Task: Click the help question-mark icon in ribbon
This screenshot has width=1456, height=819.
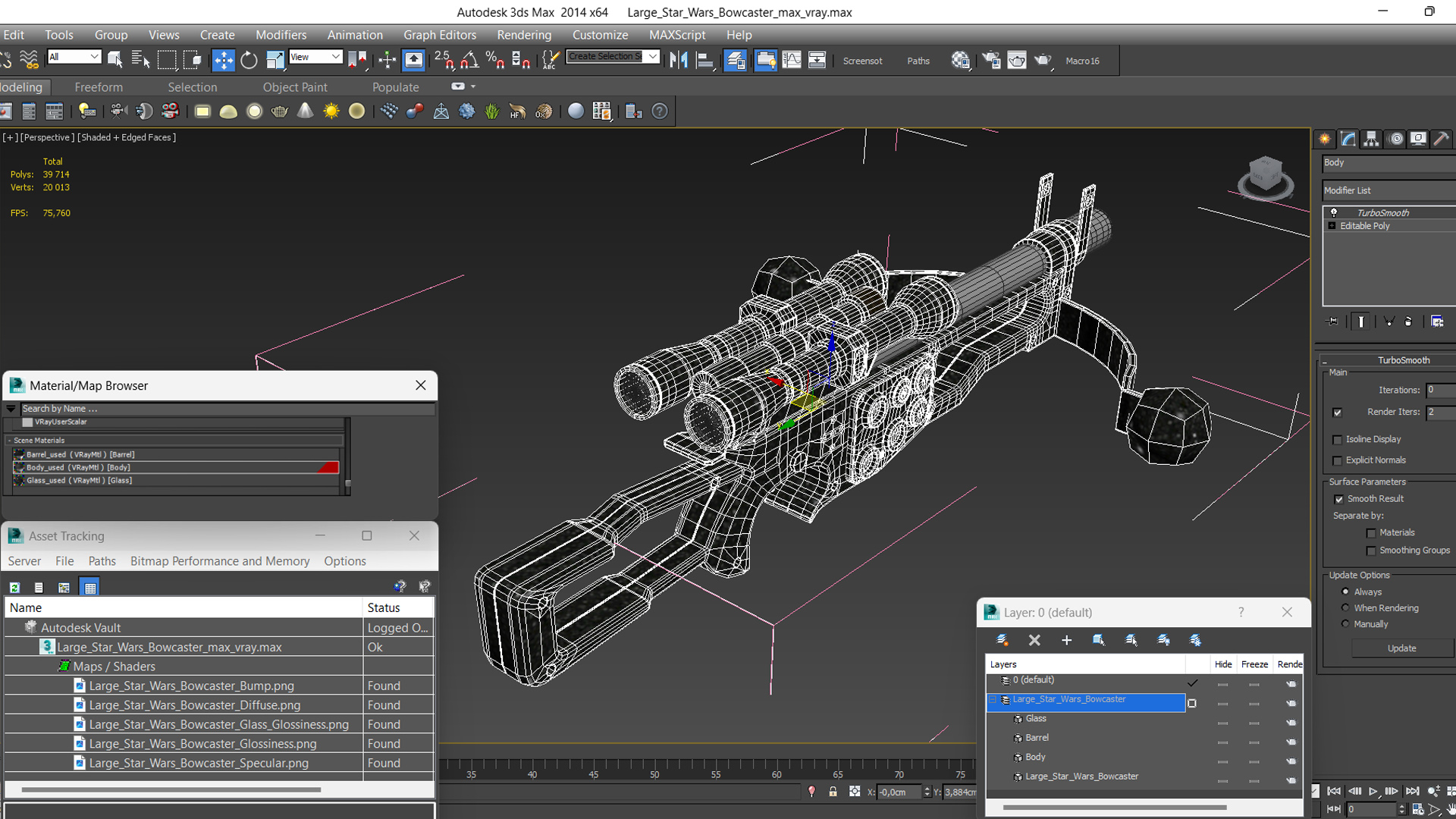Action: point(660,111)
